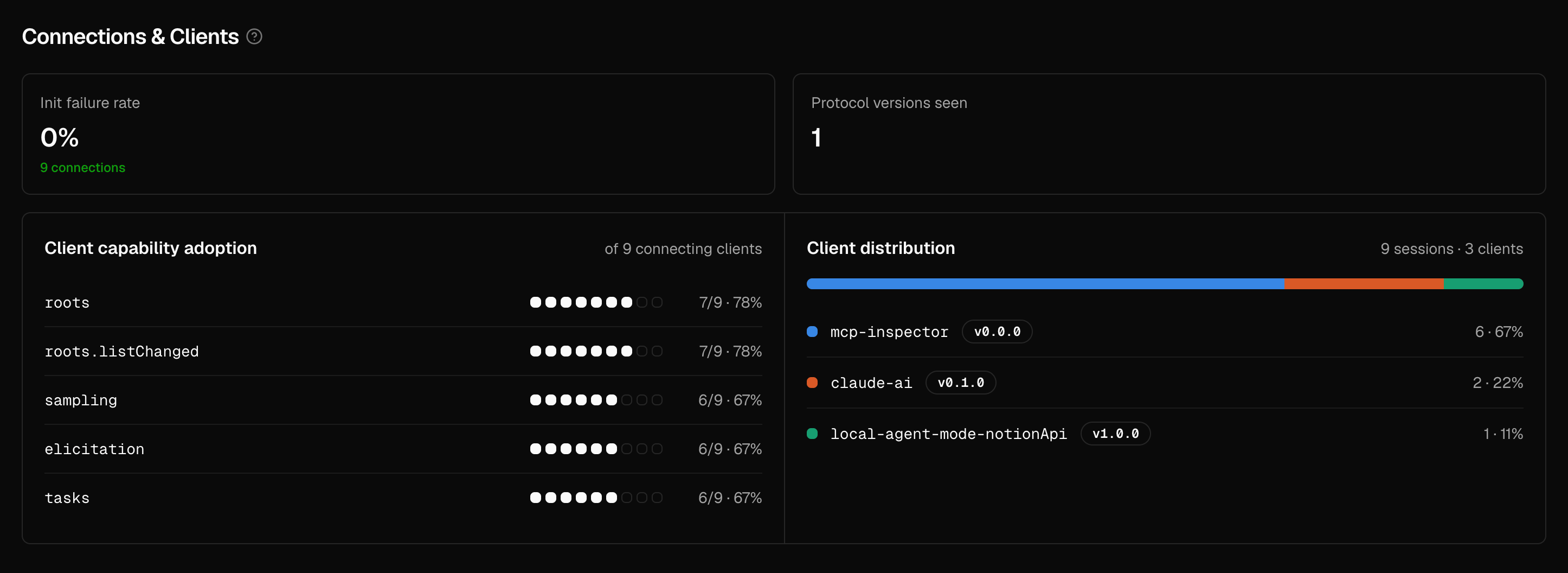Screen dimensions: 1568x573
Task: Click the v0.1.0 version badge
Action: (961, 383)
